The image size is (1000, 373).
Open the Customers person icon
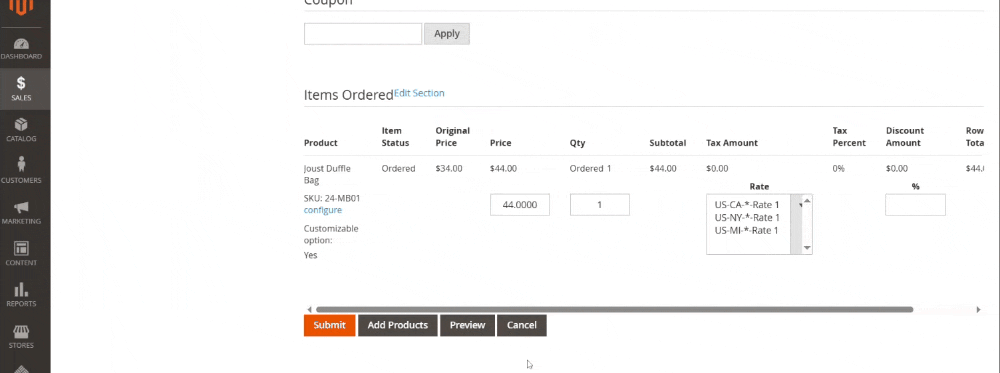(21, 170)
